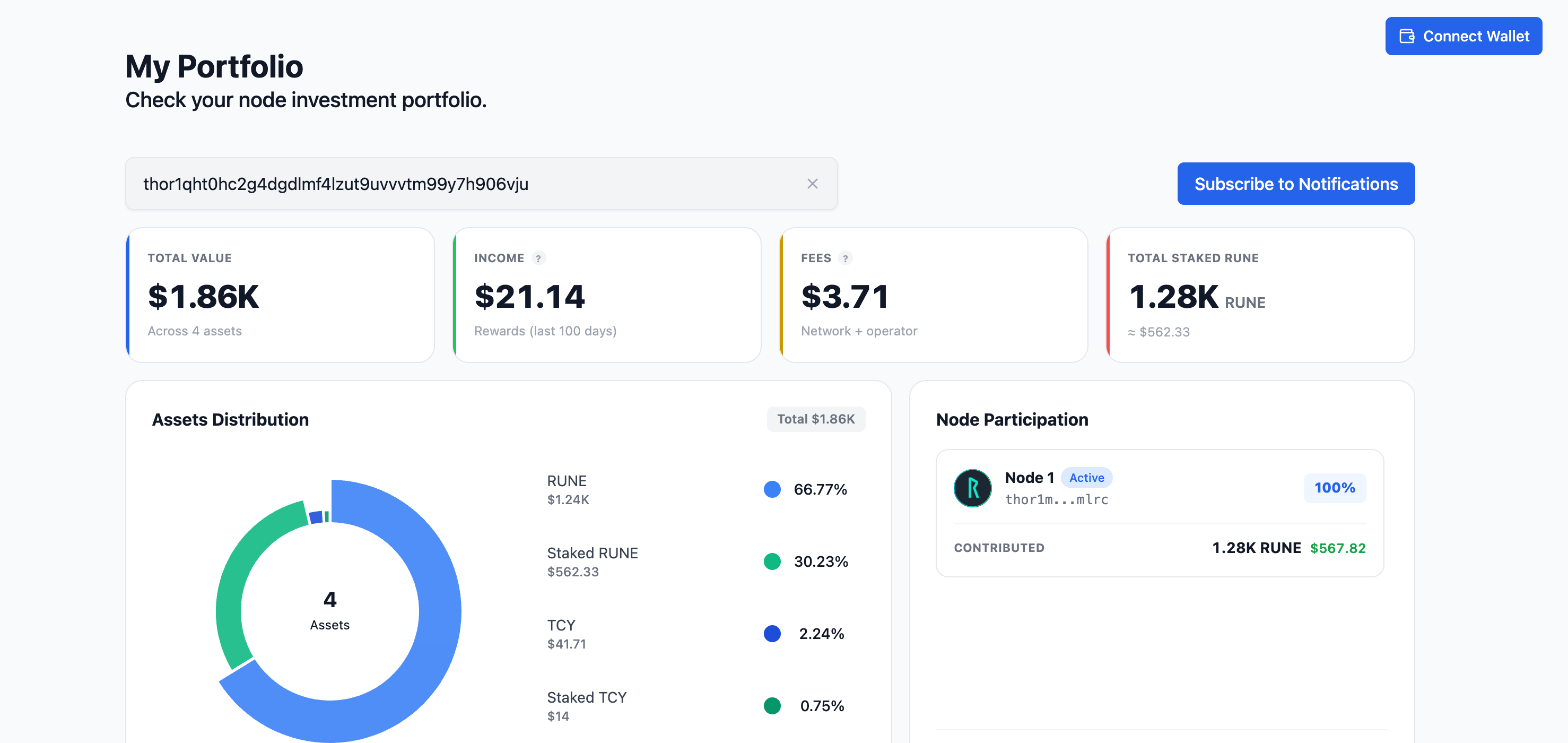Open the Fees help question mark icon
The height and width of the screenshot is (743, 1568).
pyautogui.click(x=845, y=258)
